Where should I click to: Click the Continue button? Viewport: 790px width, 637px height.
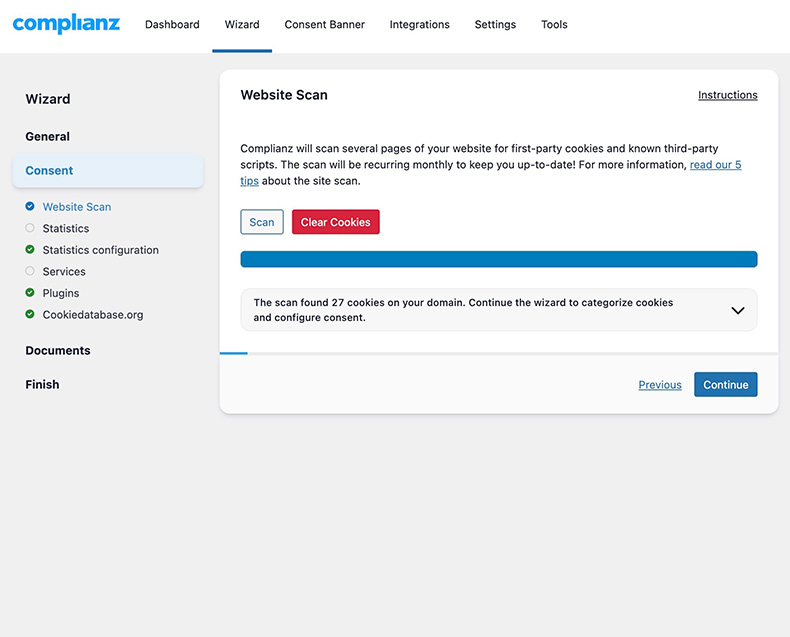(726, 385)
